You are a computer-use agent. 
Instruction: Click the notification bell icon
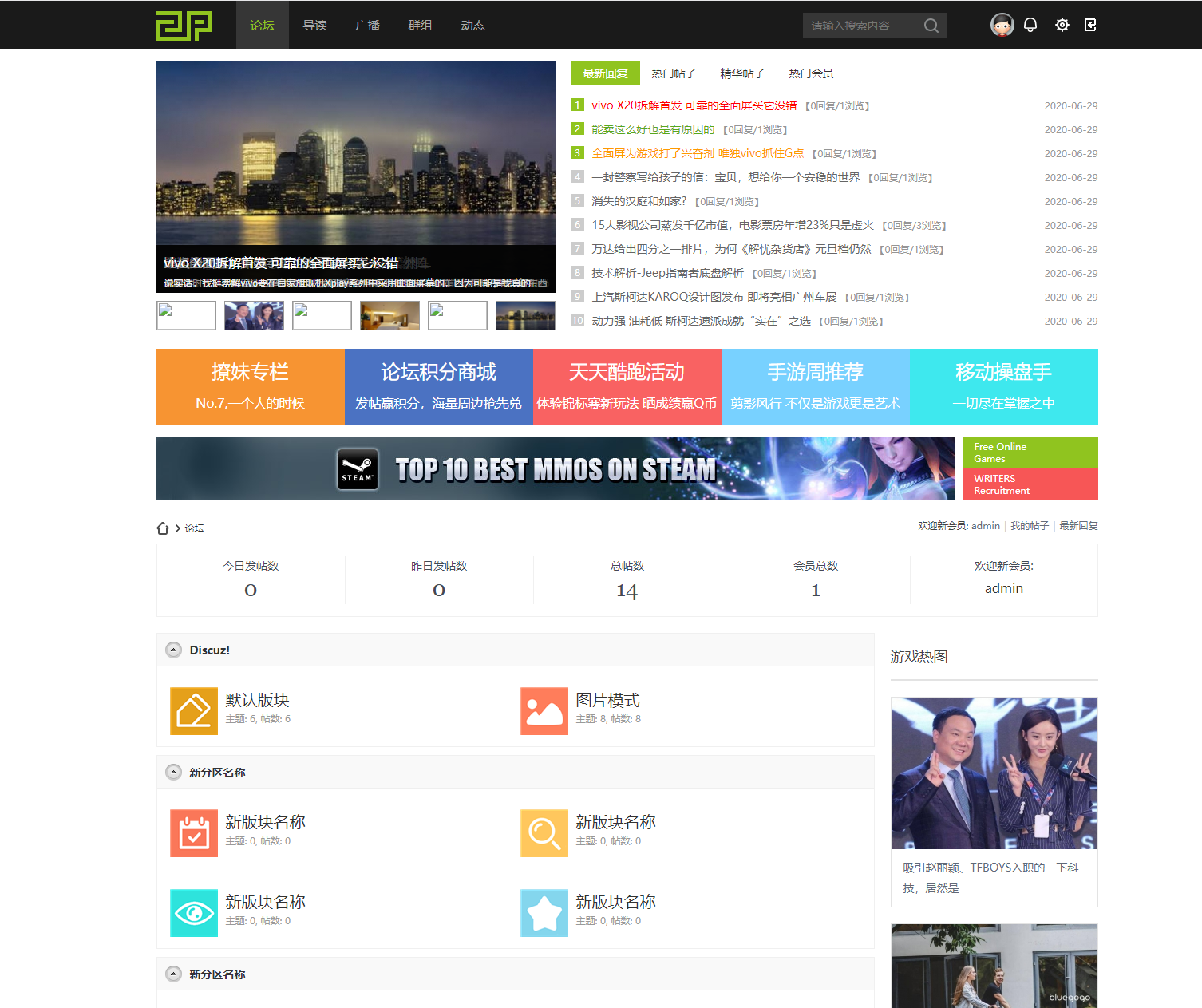pos(1030,25)
